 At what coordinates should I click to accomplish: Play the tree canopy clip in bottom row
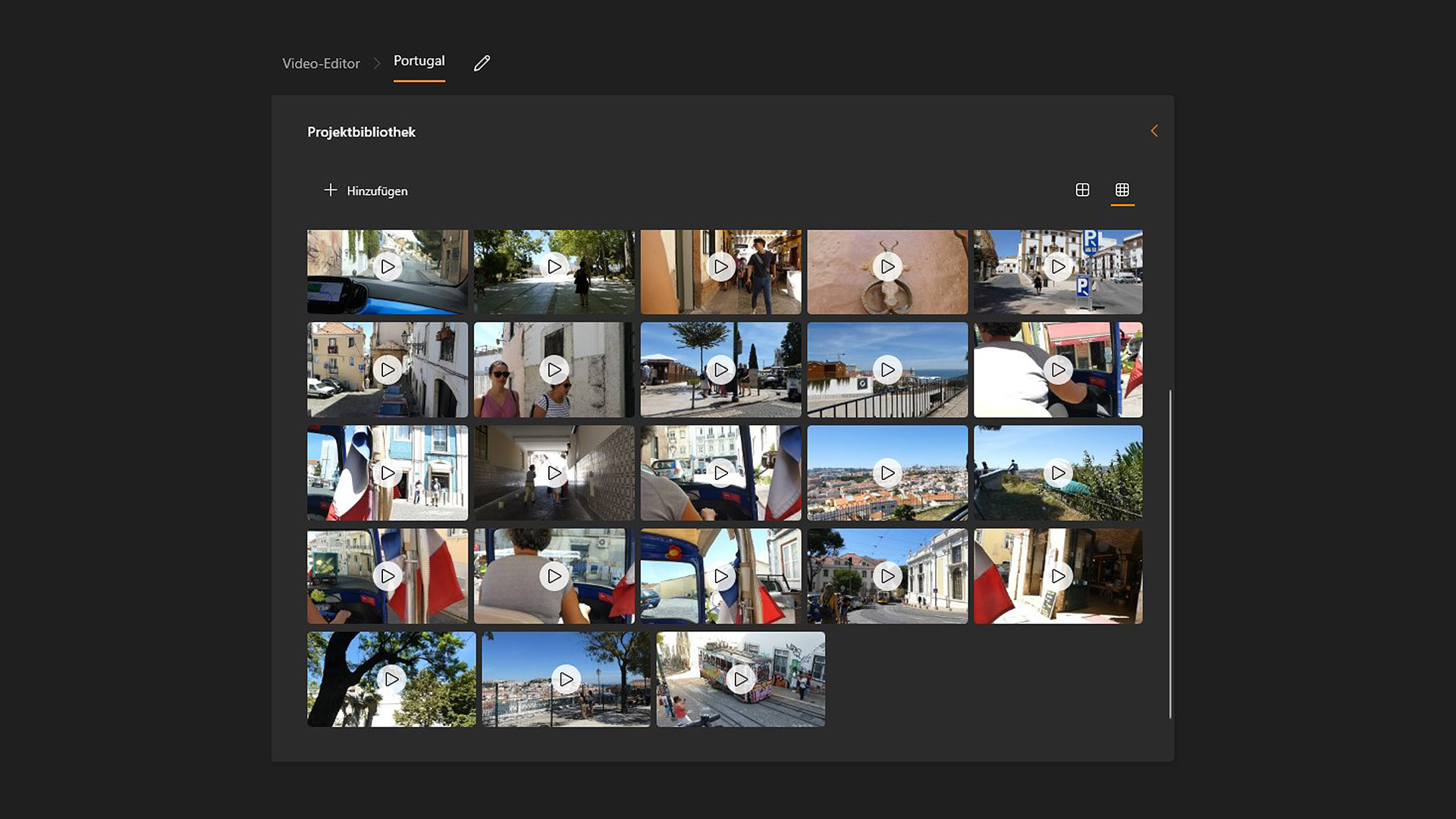[392, 679]
